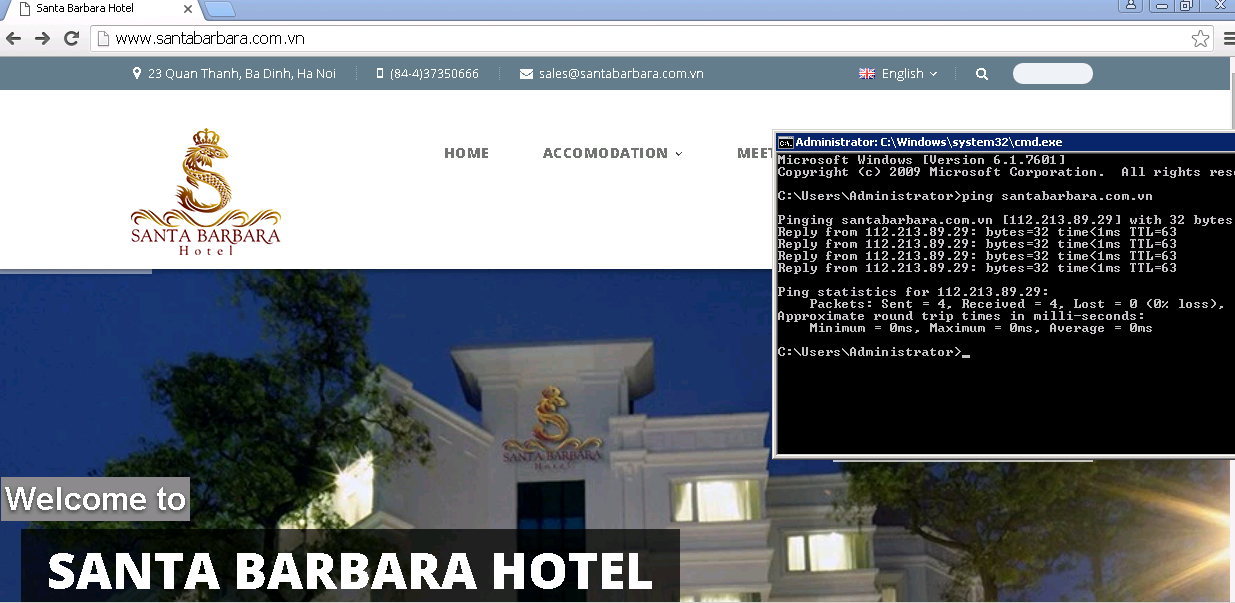Image resolution: width=1235 pixels, height=603 pixels.
Task: Click the map pin address icon
Action: [137, 73]
